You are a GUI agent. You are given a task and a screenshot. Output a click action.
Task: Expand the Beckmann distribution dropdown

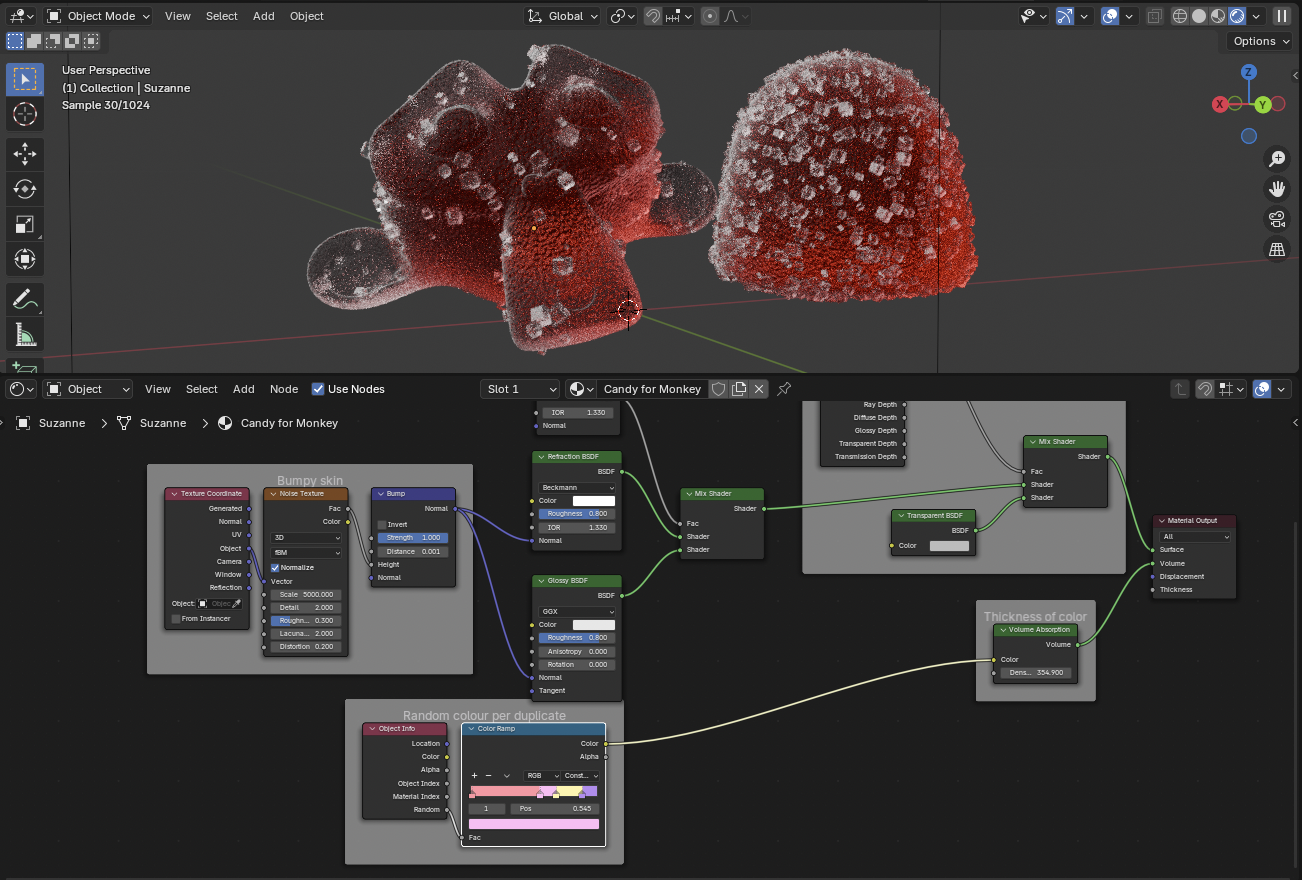tap(577, 487)
